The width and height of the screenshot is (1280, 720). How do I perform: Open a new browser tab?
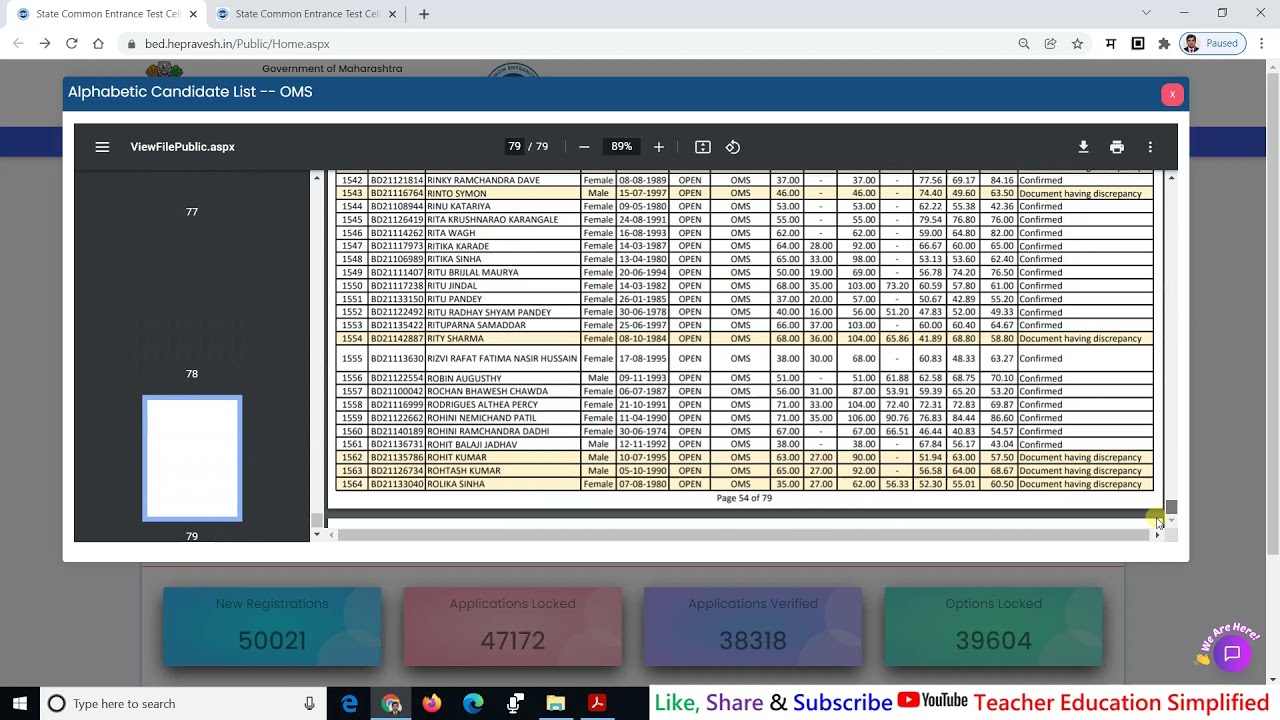[x=424, y=14]
